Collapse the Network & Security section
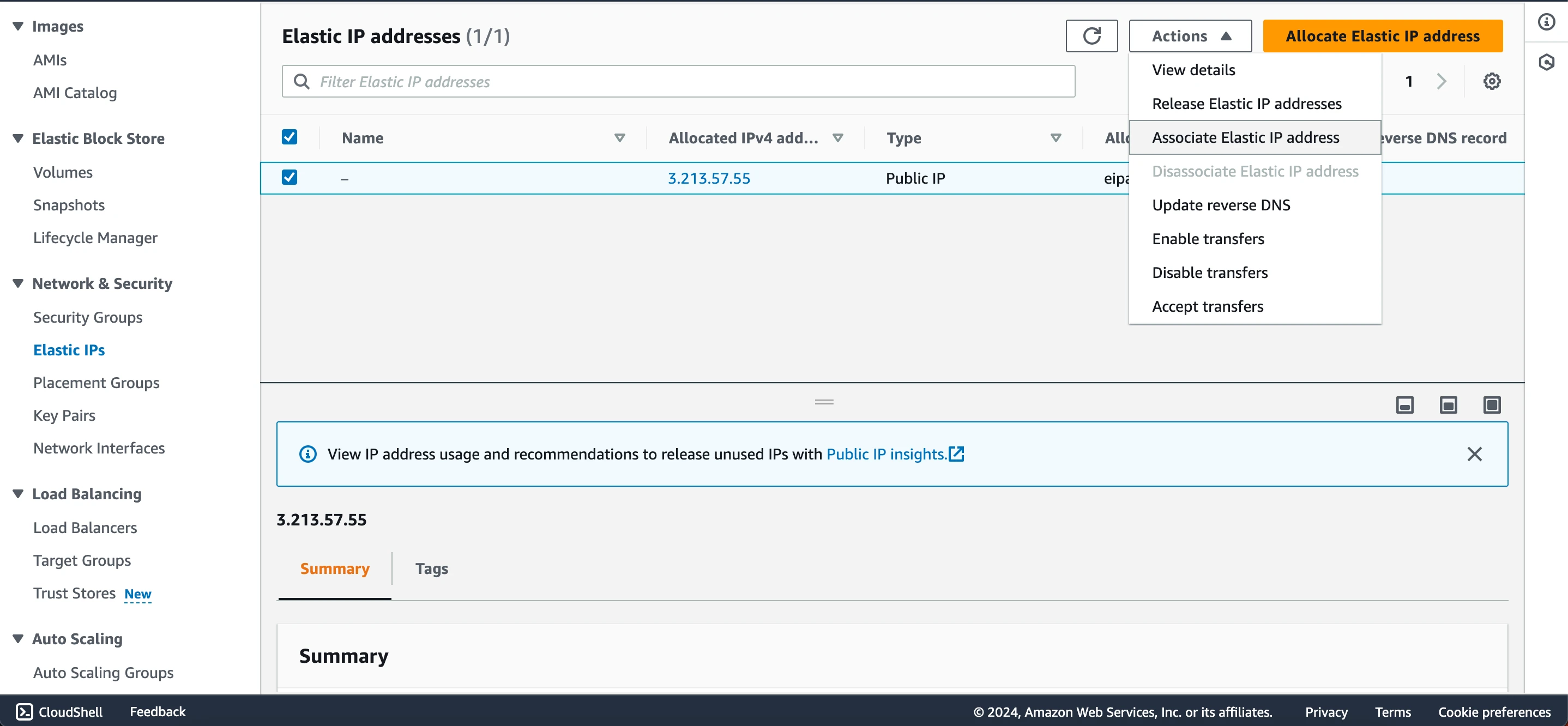This screenshot has height=726, width=1568. click(x=18, y=283)
